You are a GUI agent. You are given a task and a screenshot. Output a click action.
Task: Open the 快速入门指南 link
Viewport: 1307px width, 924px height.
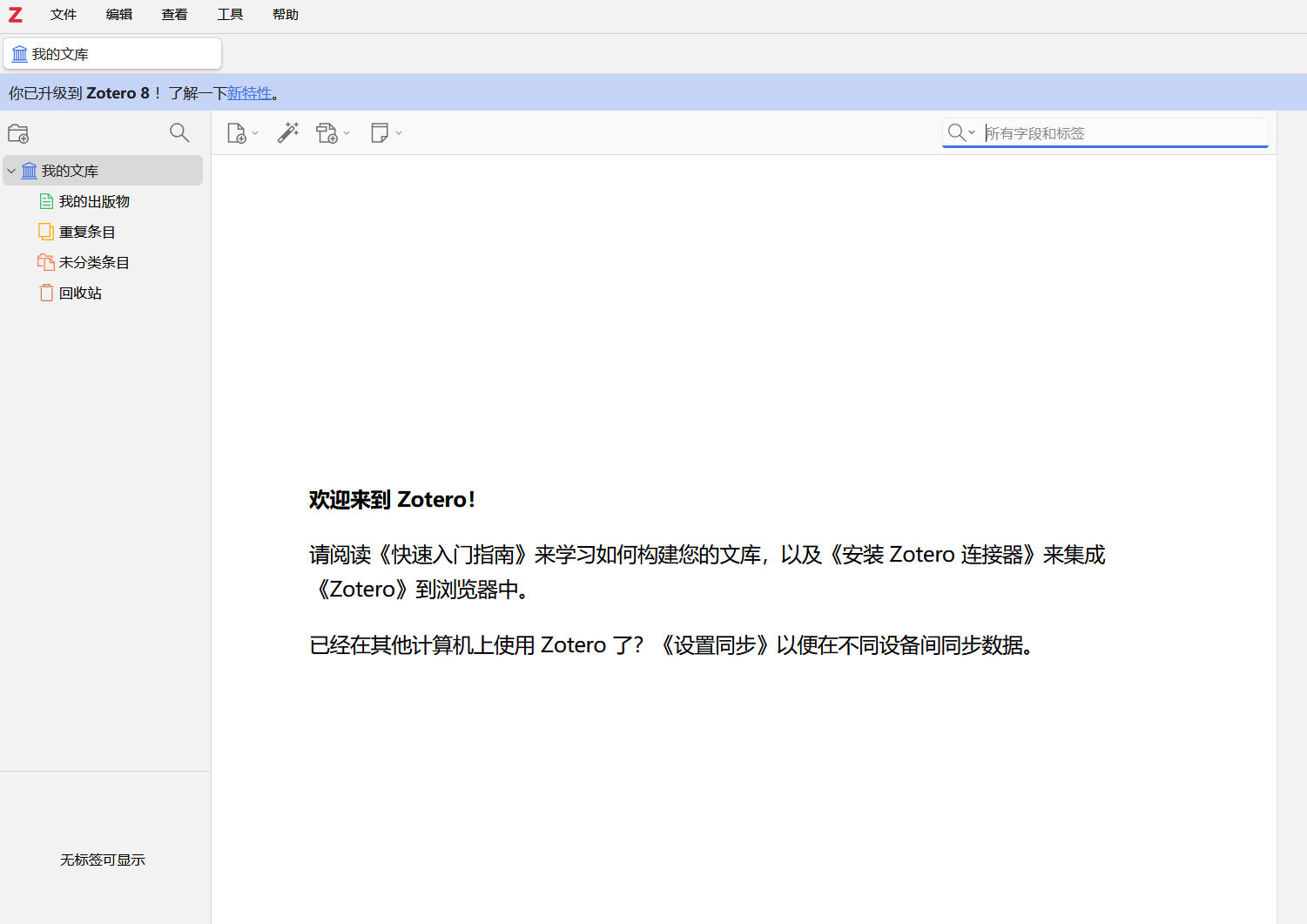[453, 555]
